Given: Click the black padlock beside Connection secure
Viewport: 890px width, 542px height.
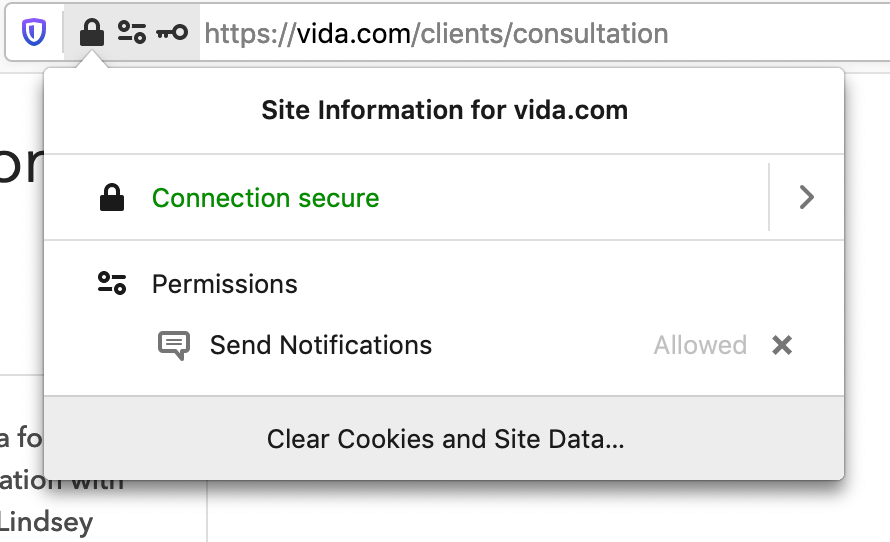Looking at the screenshot, I should (x=112, y=198).
